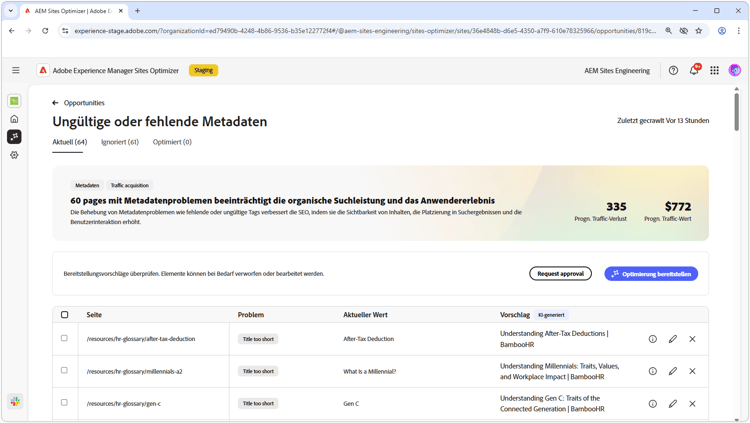Click the 335 traffic loss figure
The width and height of the screenshot is (750, 423).
[x=616, y=207]
